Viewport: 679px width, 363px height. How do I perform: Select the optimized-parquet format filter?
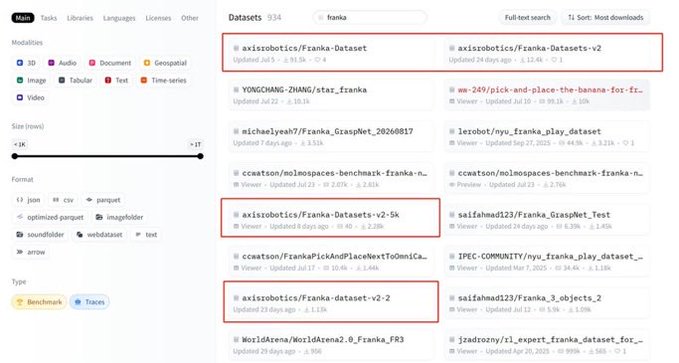[50, 217]
